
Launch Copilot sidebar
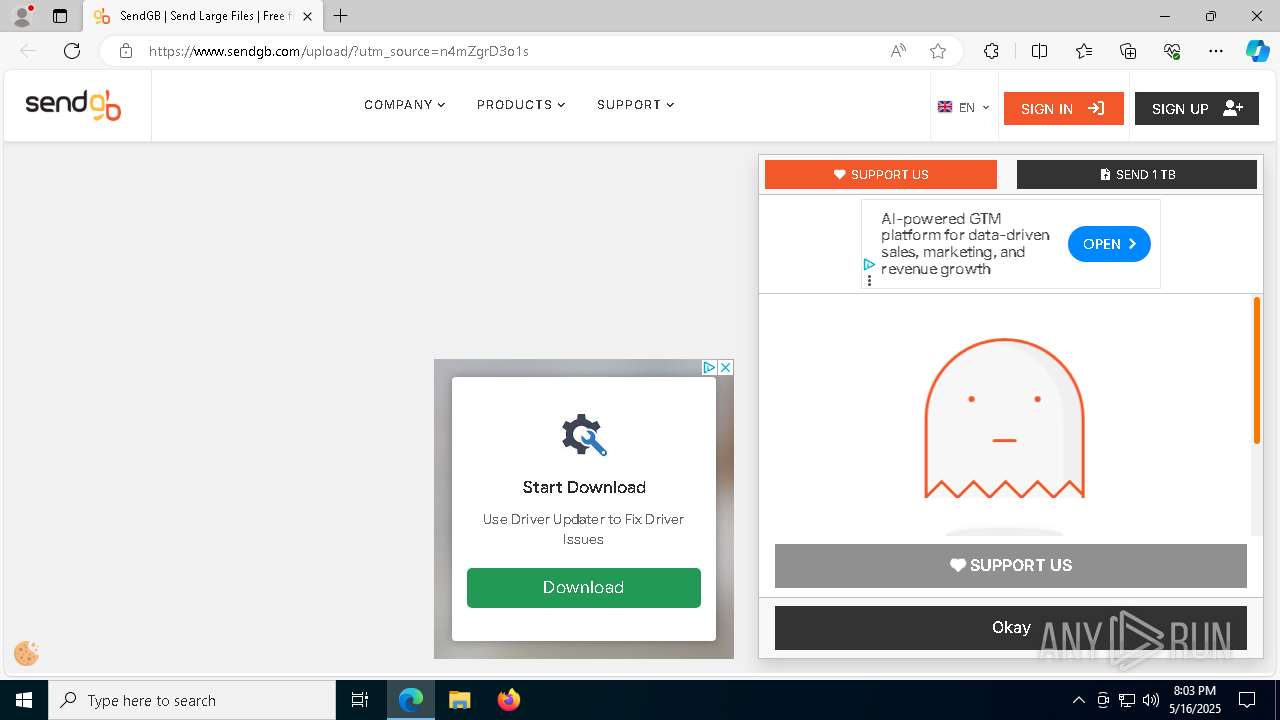pyautogui.click(x=1257, y=51)
